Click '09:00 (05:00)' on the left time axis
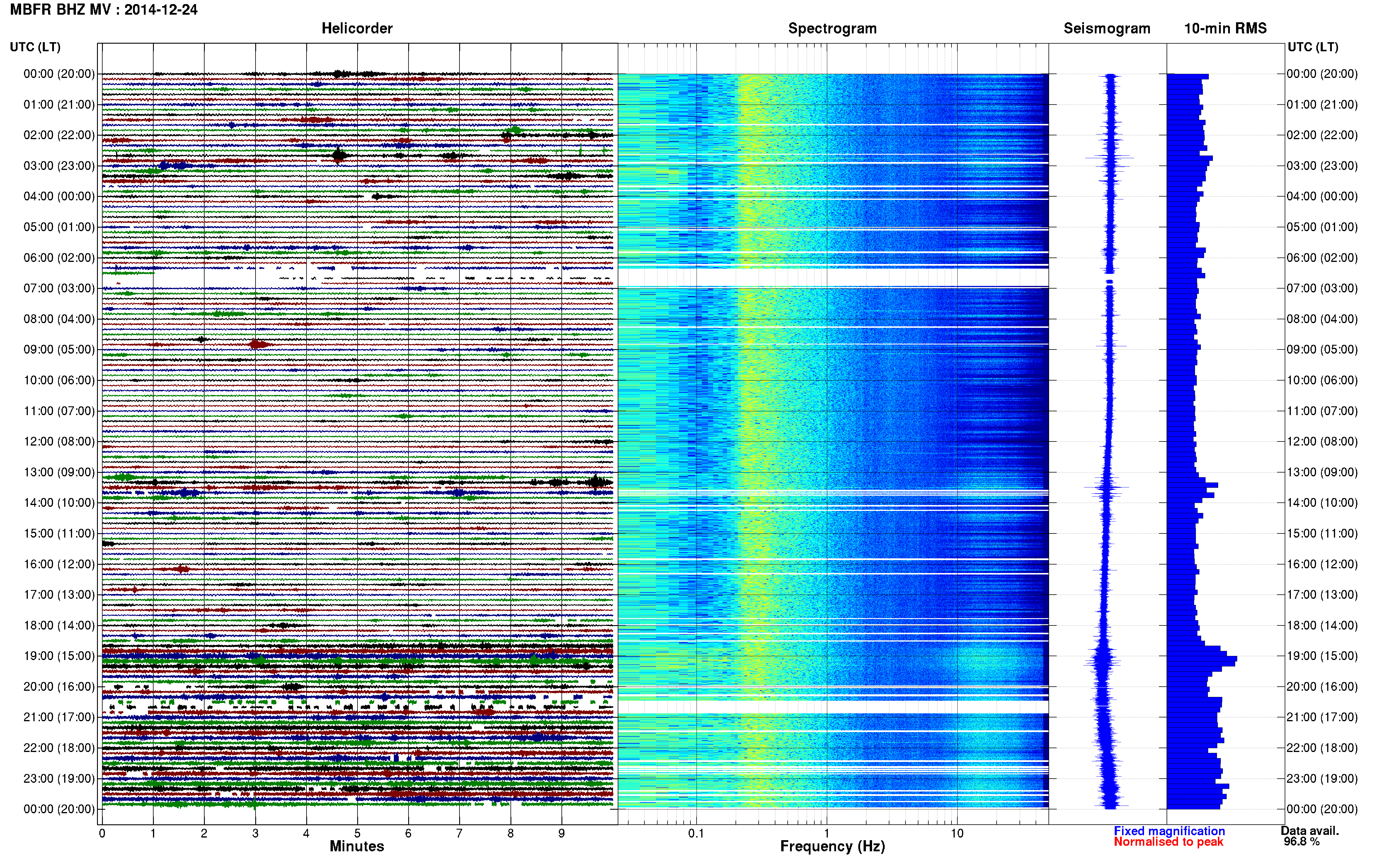 point(59,349)
